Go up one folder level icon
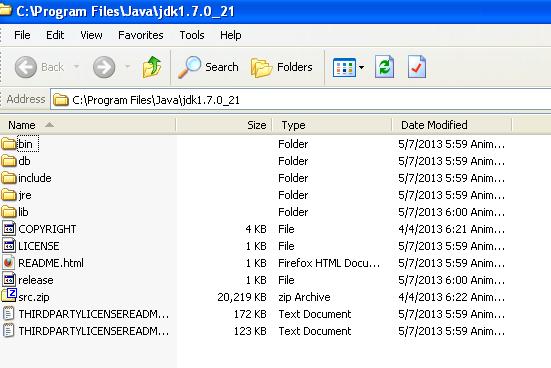This screenshot has width=551, height=368. (152, 67)
